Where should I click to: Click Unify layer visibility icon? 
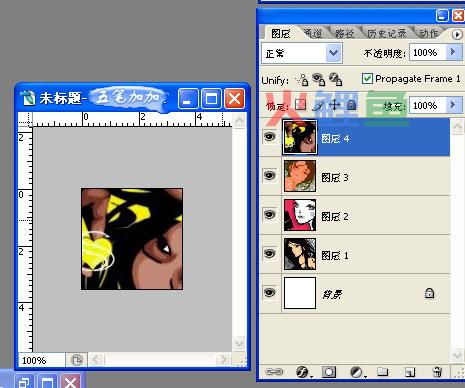tap(318, 79)
